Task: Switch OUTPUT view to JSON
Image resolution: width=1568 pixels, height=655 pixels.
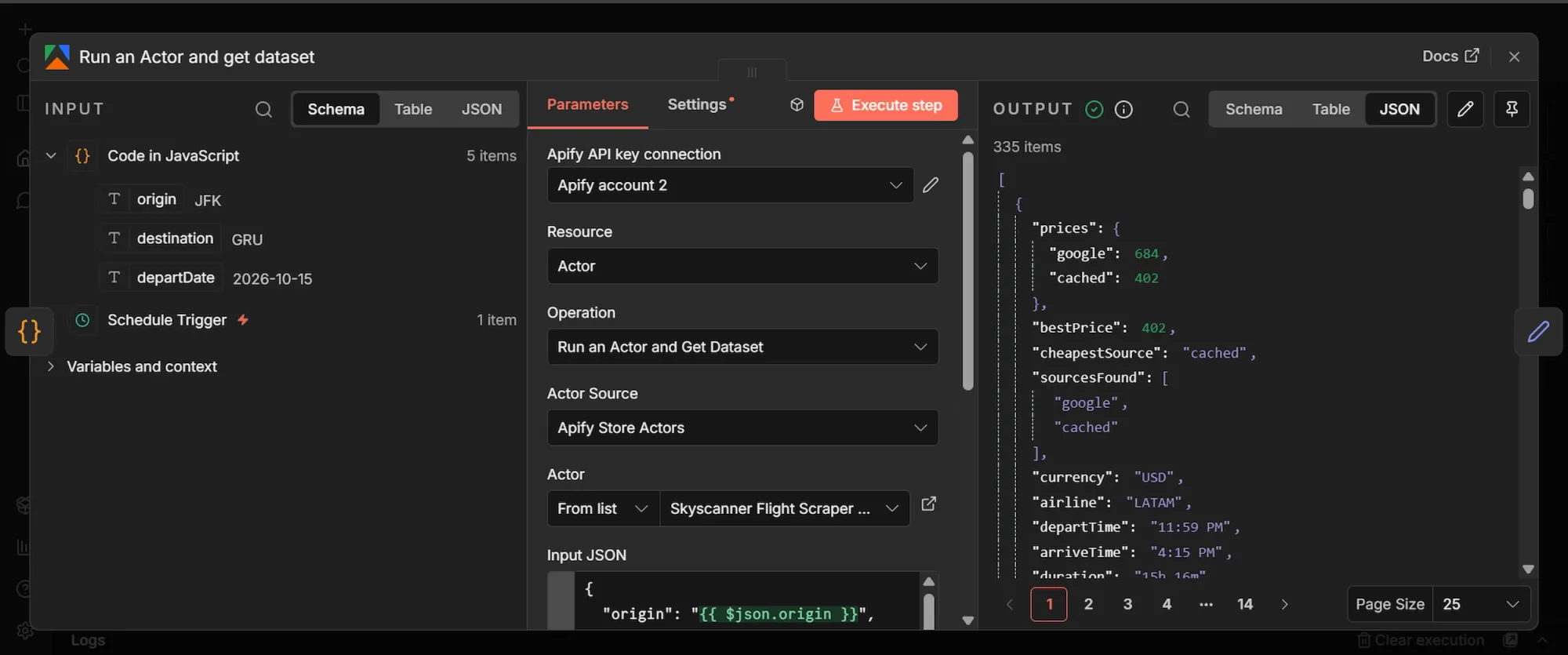Action: [1399, 109]
